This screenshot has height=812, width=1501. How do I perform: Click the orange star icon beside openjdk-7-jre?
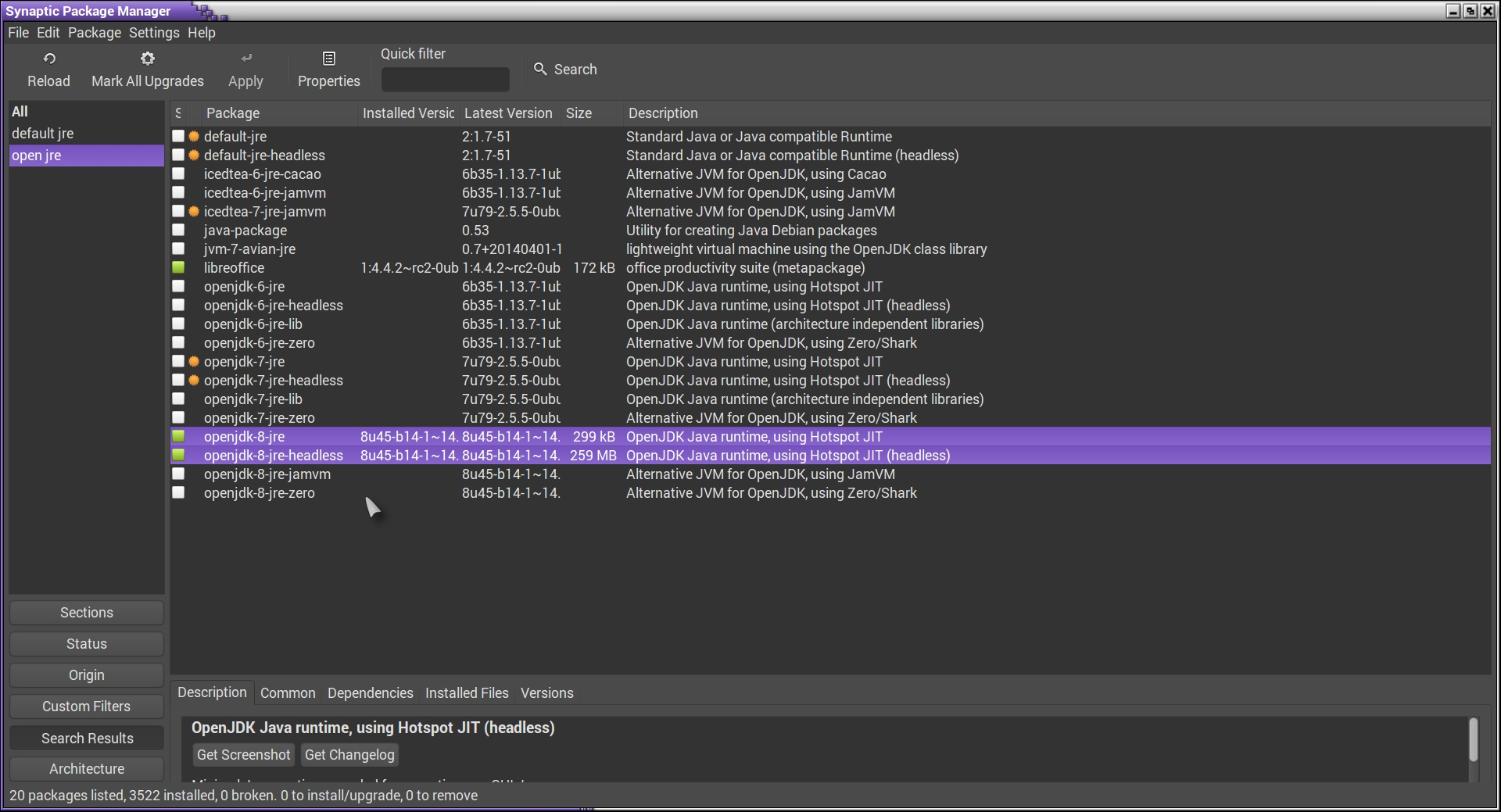pyautogui.click(x=194, y=362)
